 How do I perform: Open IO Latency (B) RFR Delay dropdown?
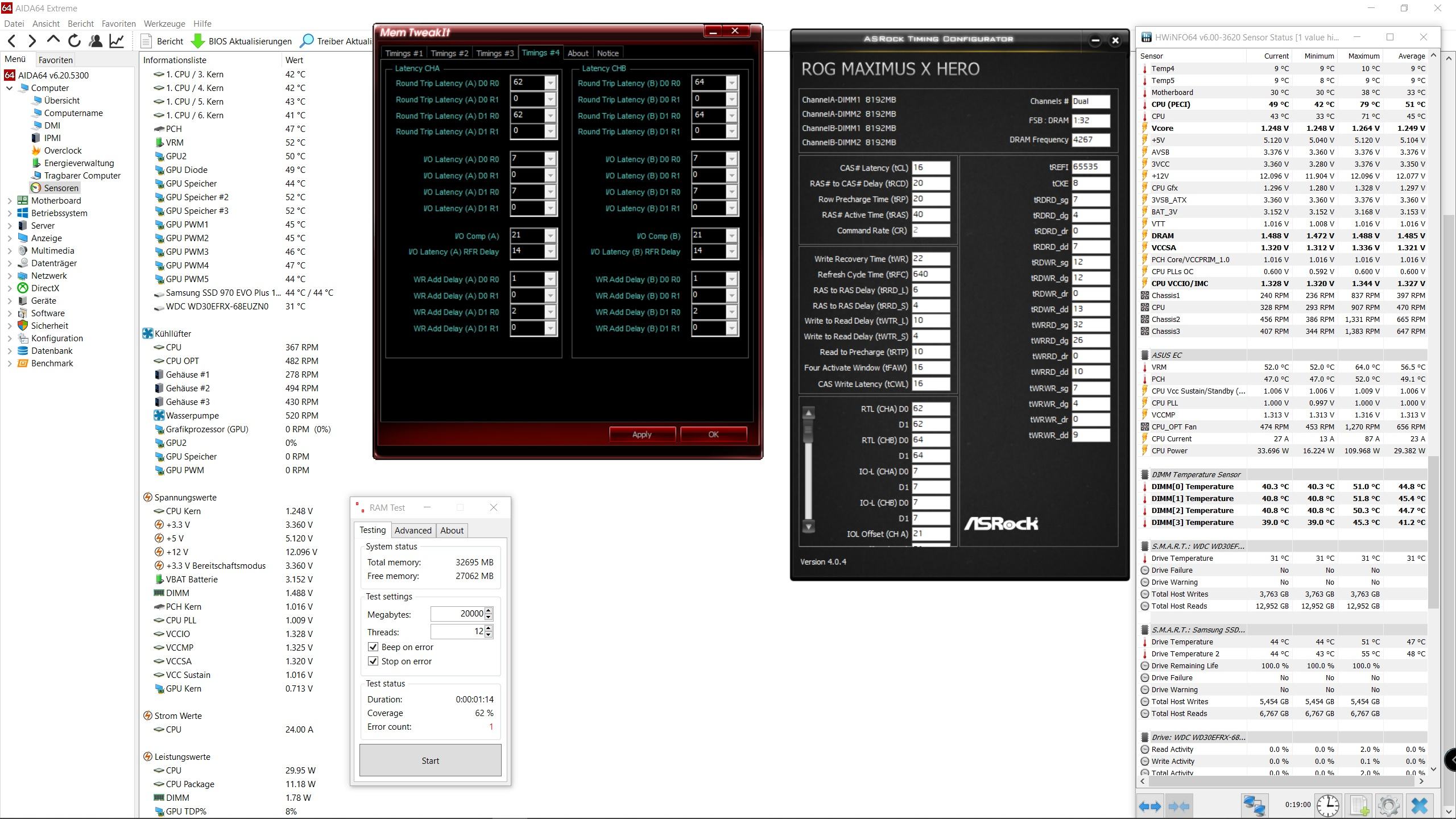(x=732, y=251)
